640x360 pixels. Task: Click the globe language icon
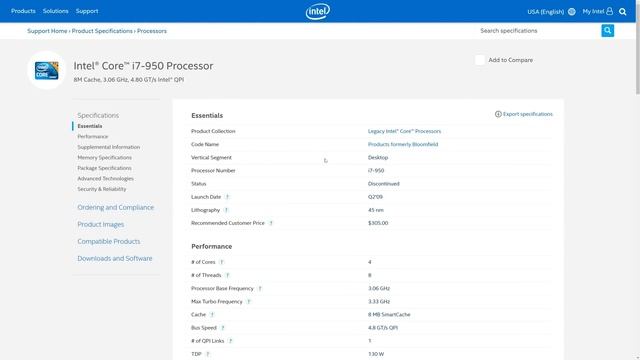click(571, 11)
